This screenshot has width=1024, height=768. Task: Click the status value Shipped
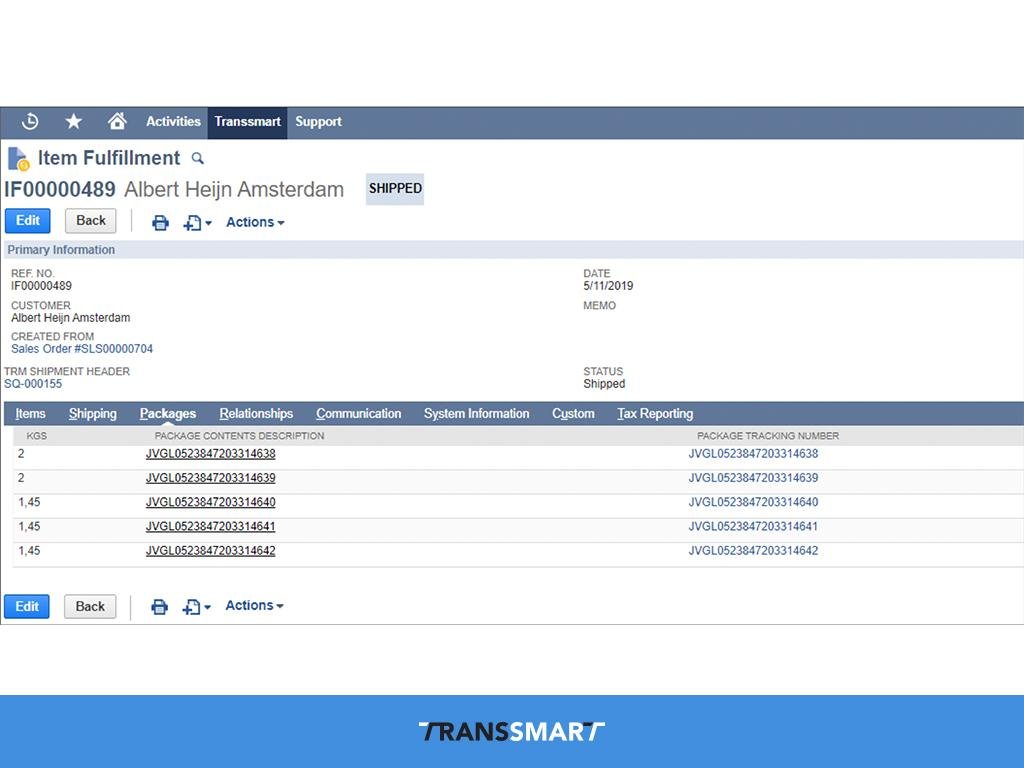(x=604, y=384)
